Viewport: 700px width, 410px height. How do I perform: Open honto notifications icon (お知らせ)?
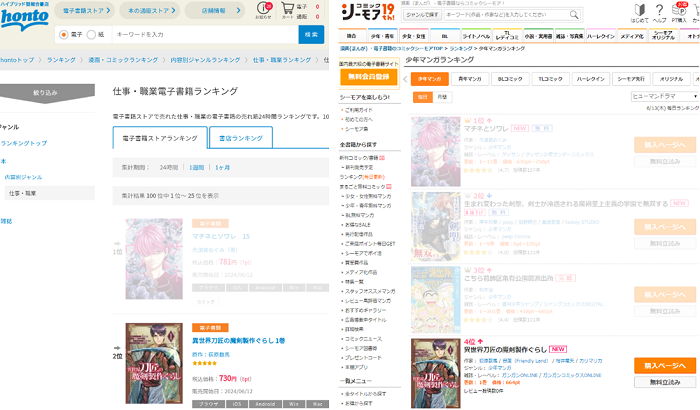tap(264, 10)
